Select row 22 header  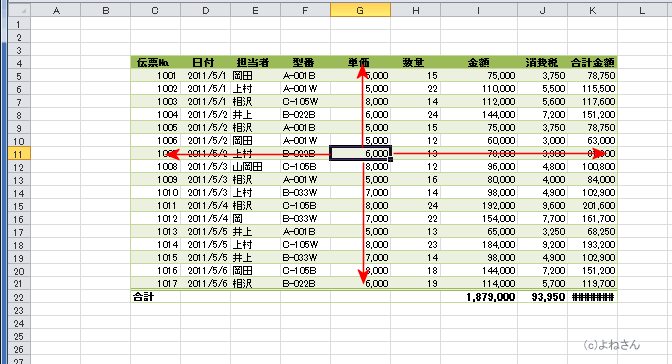[x=19, y=297]
